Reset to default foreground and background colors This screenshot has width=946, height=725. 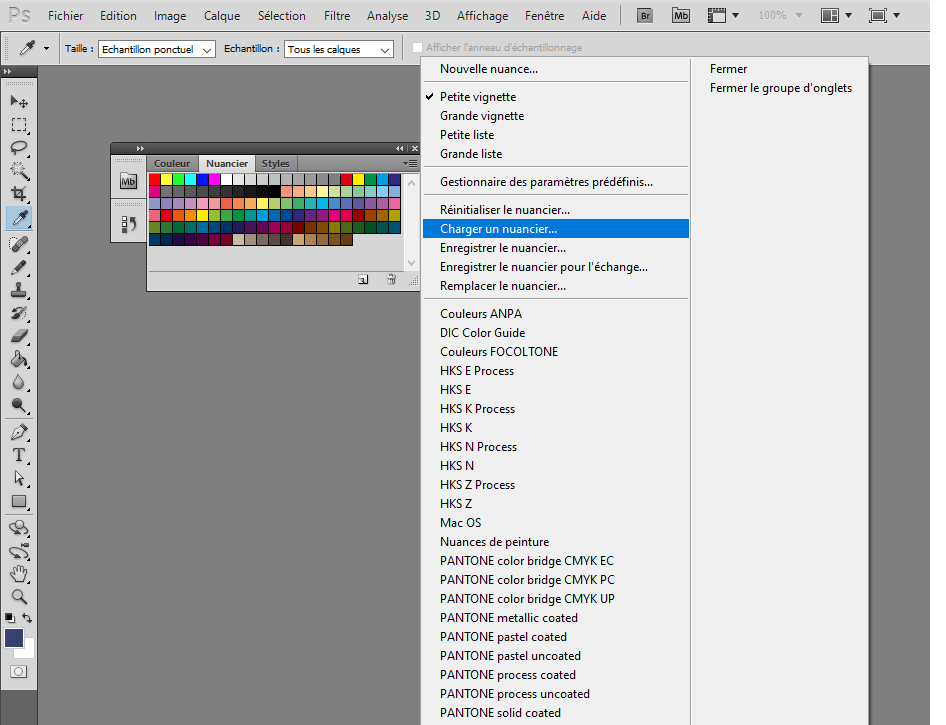point(10,618)
